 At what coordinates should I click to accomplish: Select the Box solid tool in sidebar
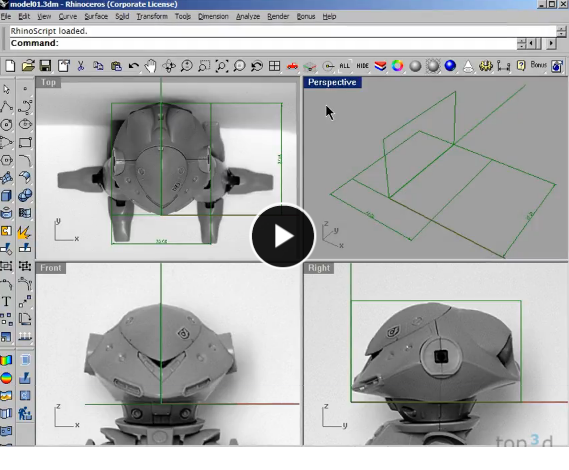[x=6, y=196]
